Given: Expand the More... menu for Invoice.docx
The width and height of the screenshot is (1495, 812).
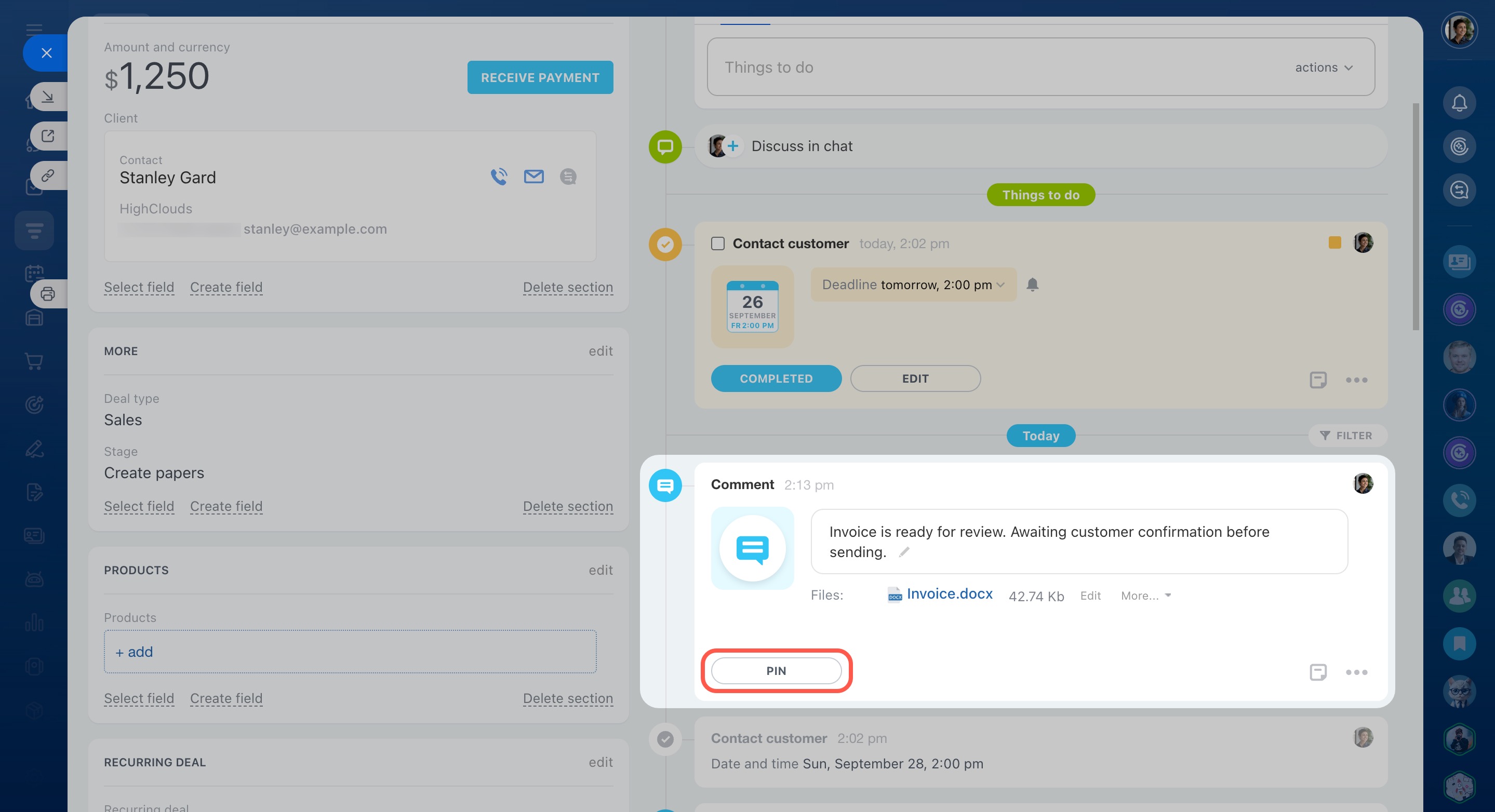Looking at the screenshot, I should (x=1145, y=595).
